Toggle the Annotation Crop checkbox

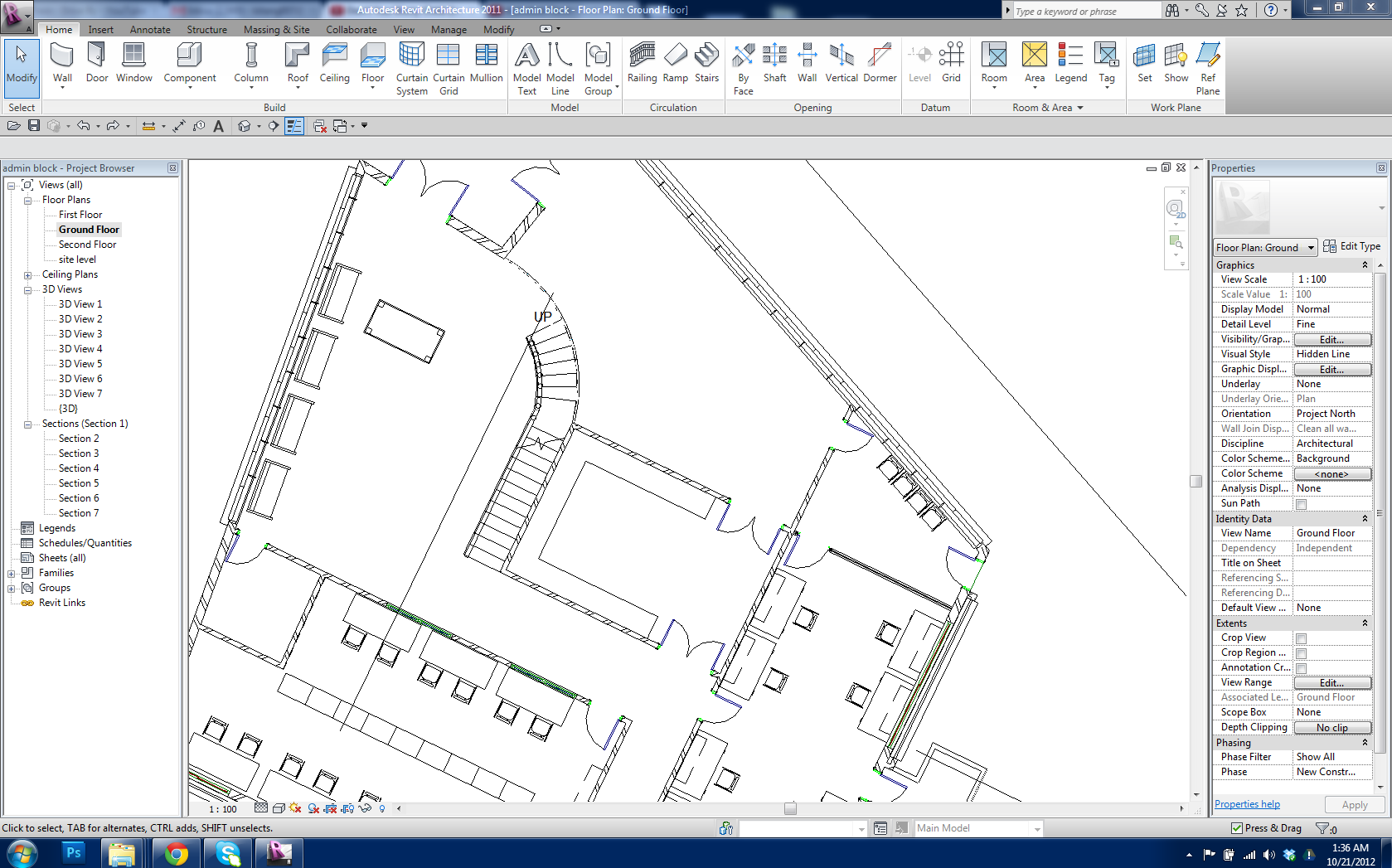pos(1302,668)
